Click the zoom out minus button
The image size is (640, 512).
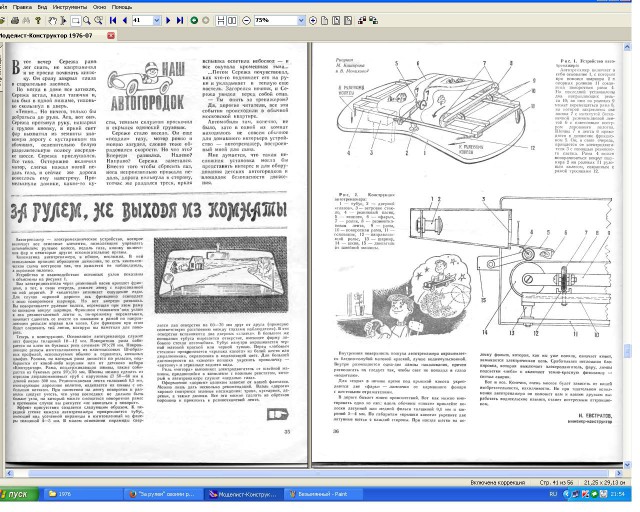click(247, 20)
